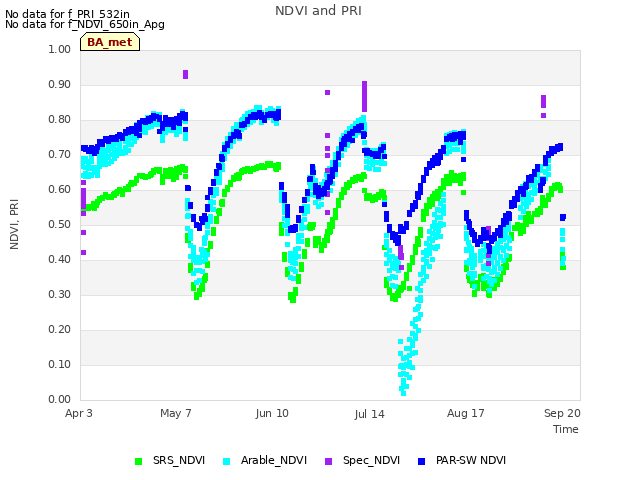Click the purple Spec_NDVI legend swatch

coord(329,461)
